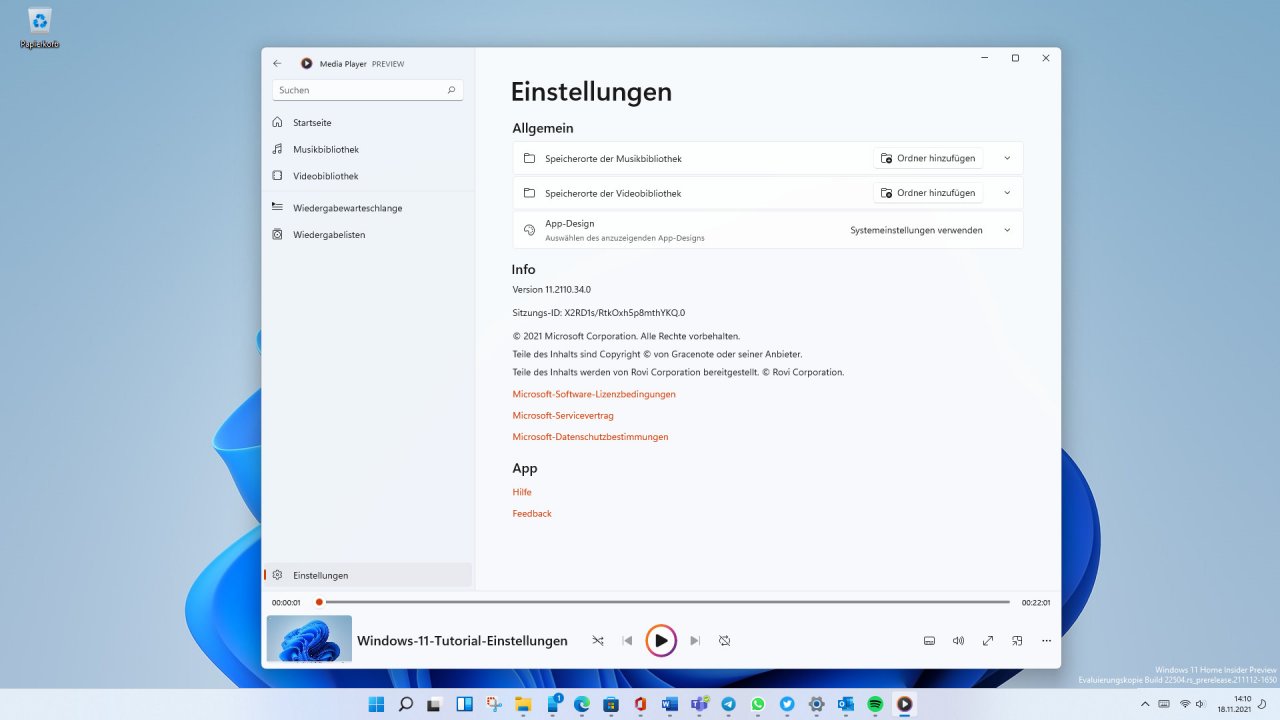The image size is (1280, 720).
Task: Add folder to Musikbibliothek locations
Action: click(x=928, y=158)
